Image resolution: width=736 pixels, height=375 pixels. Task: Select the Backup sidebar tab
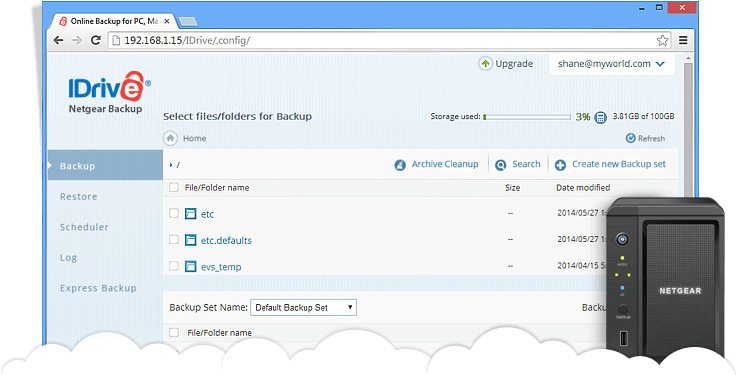click(105, 165)
